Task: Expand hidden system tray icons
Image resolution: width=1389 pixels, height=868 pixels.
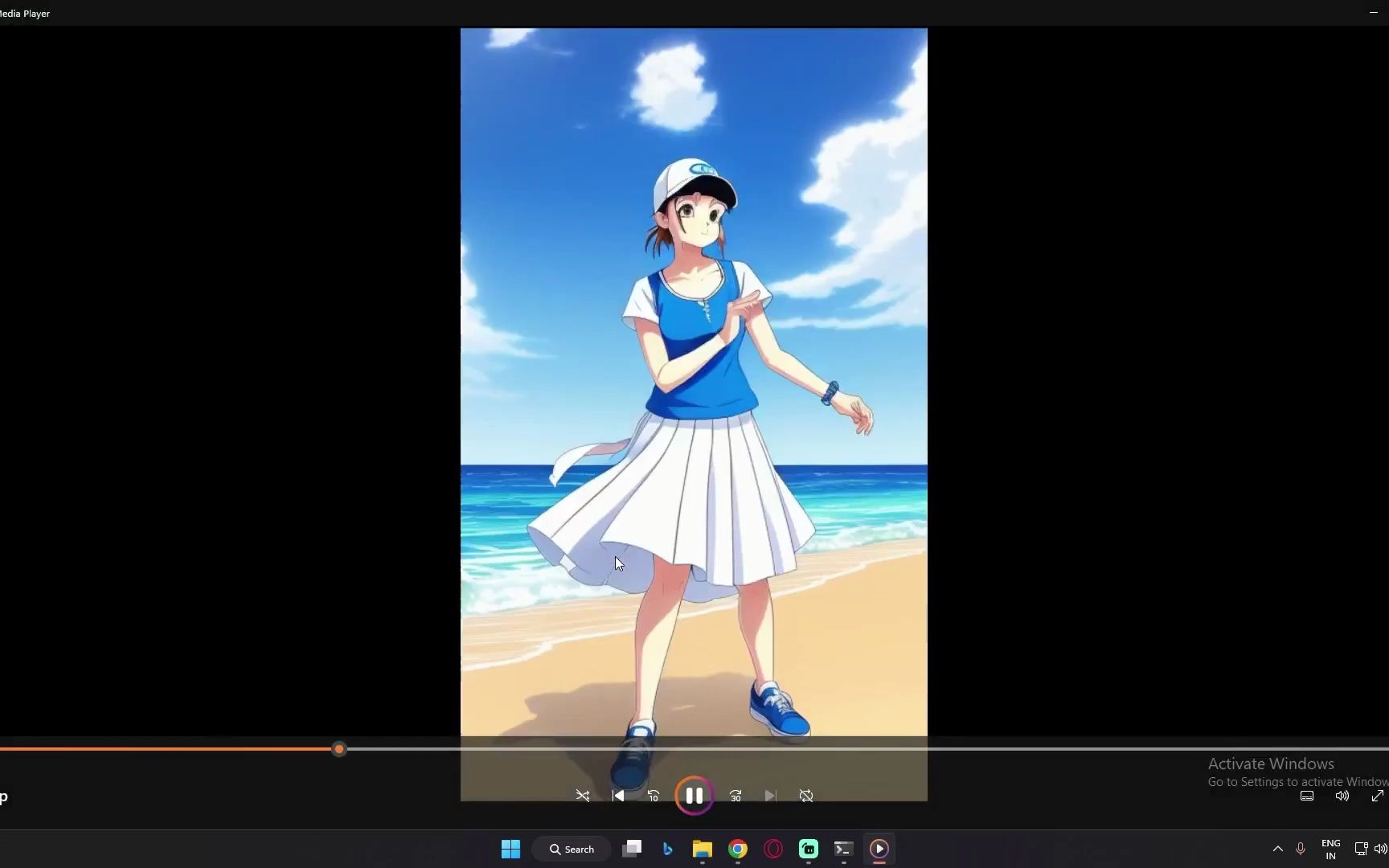Action: click(x=1277, y=848)
